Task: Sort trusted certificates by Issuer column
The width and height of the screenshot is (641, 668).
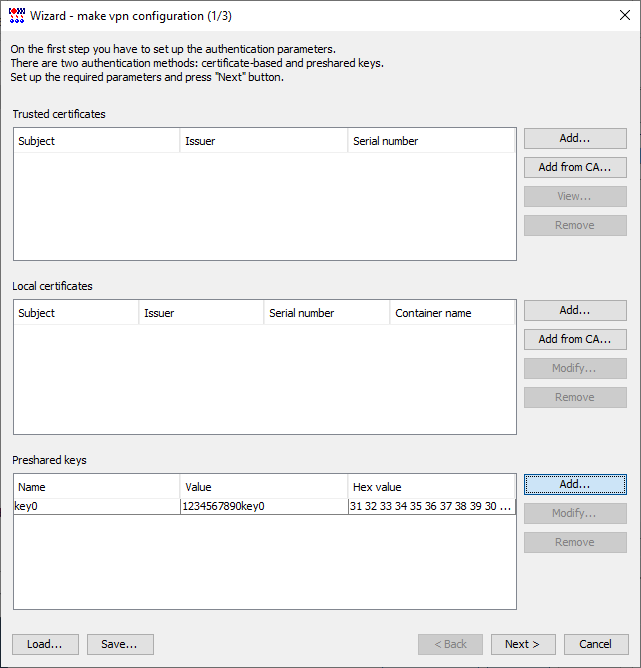Action: pos(264,141)
